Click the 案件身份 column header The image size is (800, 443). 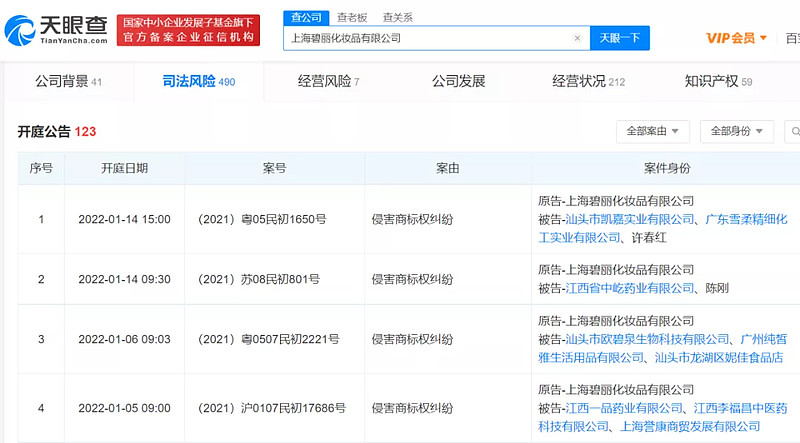pyautogui.click(x=667, y=168)
